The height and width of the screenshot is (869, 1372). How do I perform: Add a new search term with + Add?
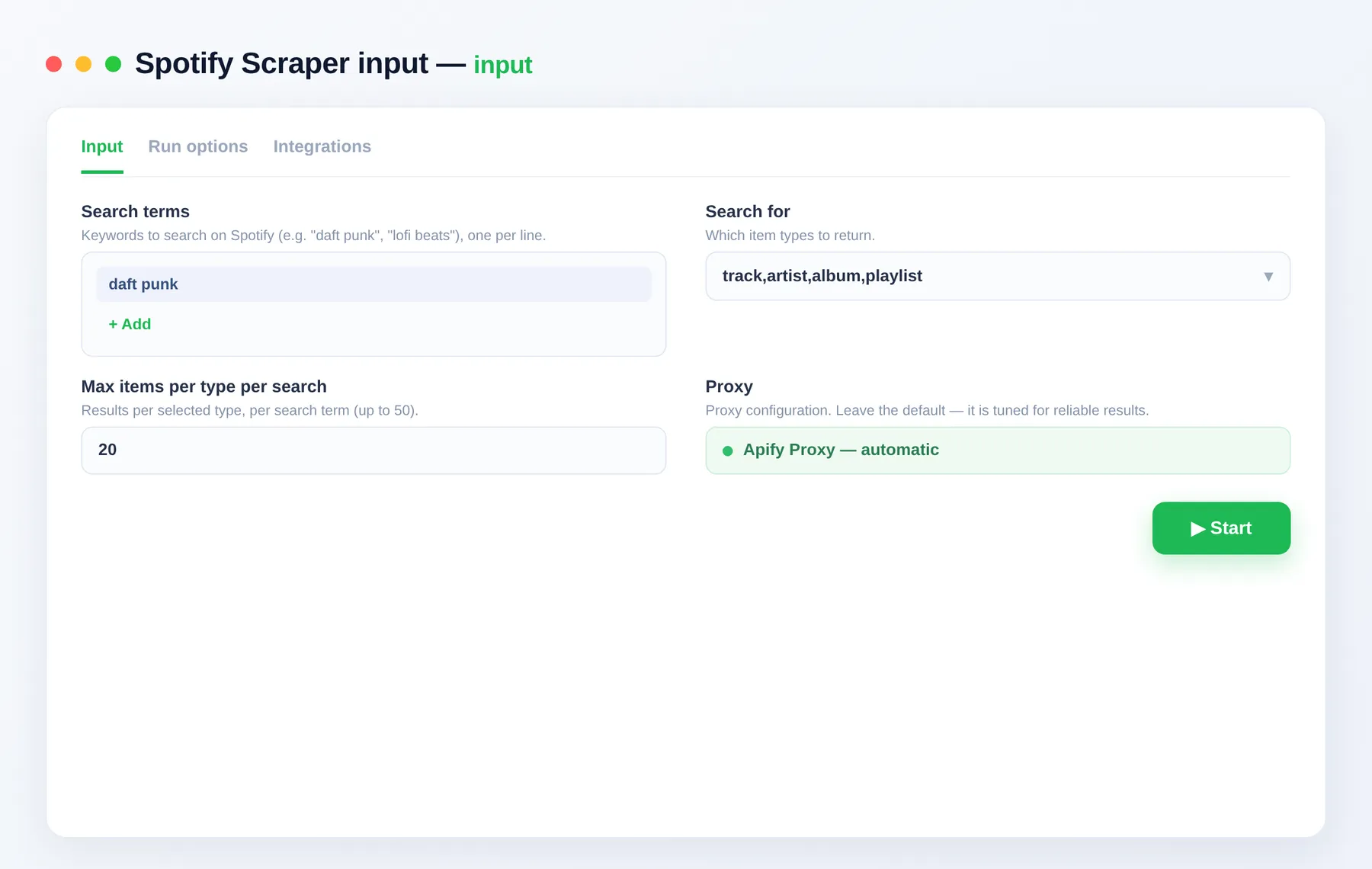point(130,324)
